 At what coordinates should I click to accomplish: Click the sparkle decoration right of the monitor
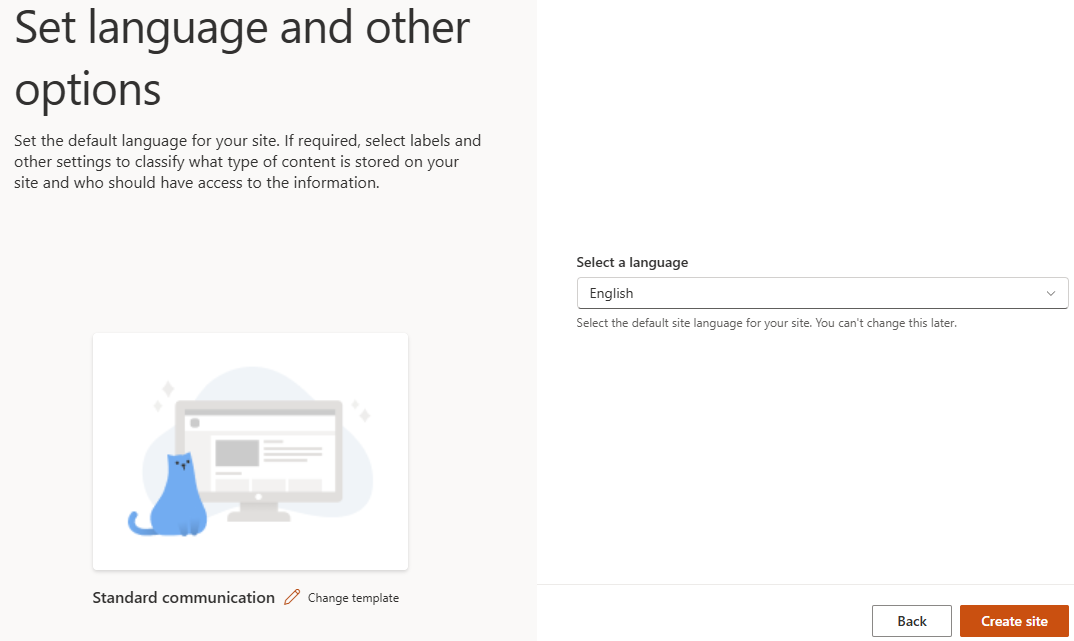point(362,412)
